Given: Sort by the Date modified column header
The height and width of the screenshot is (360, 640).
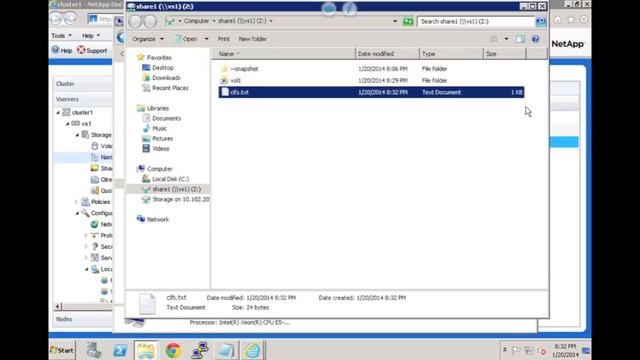Looking at the screenshot, I should 387,53.
